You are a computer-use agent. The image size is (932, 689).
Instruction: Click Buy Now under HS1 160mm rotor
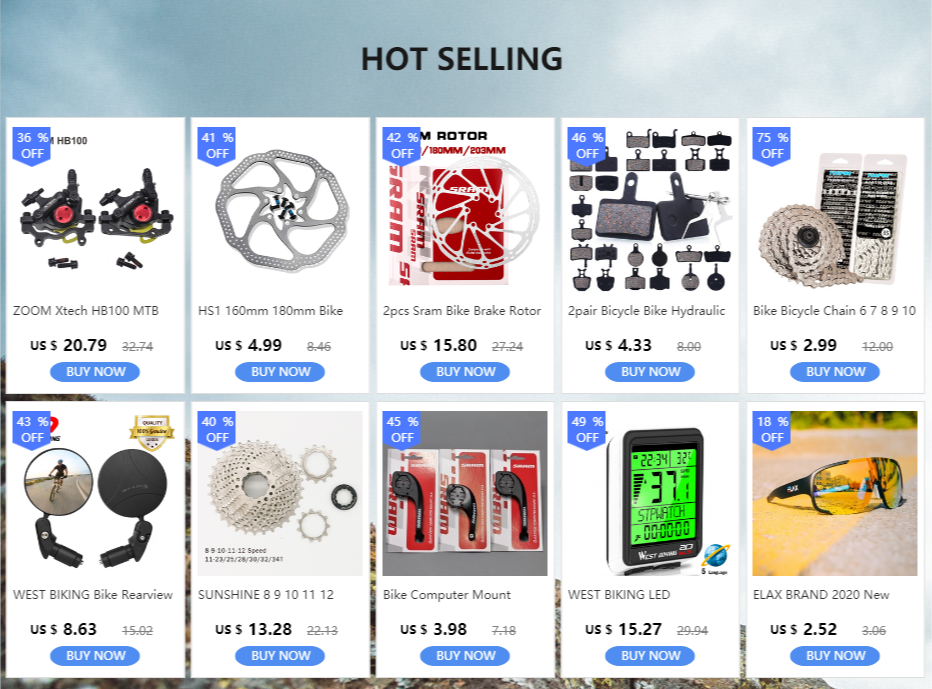[280, 372]
